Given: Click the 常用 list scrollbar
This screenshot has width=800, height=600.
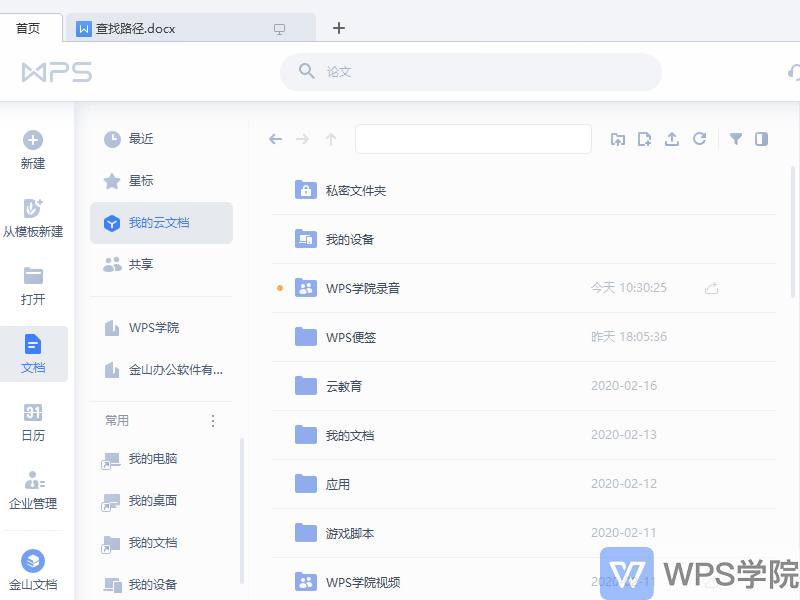Looking at the screenshot, I should (241, 510).
